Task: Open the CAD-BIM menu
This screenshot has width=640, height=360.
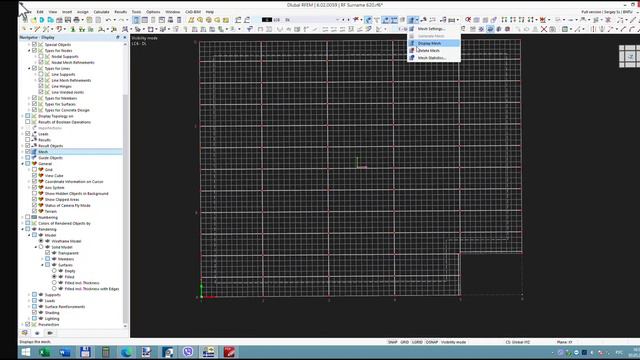Action: (193, 12)
